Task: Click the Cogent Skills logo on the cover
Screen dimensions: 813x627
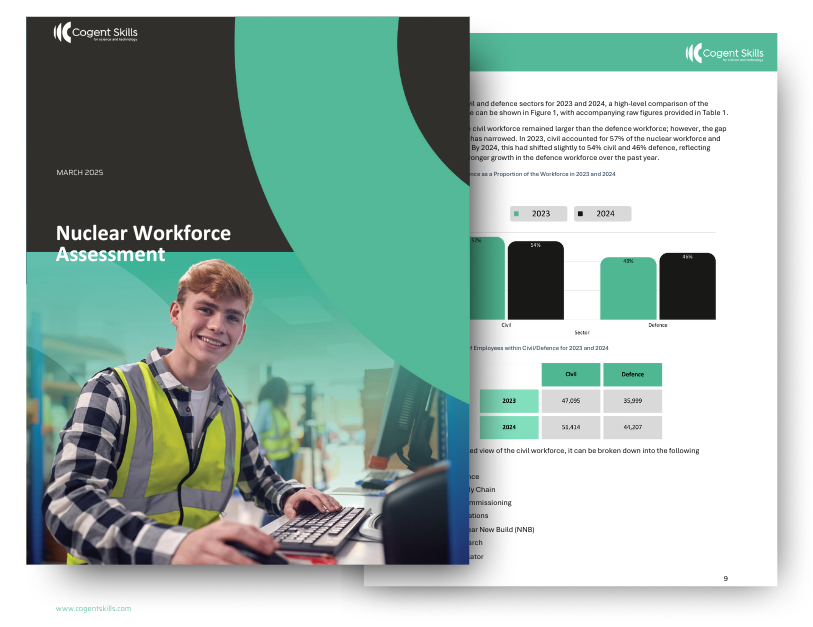Action: tap(95, 32)
